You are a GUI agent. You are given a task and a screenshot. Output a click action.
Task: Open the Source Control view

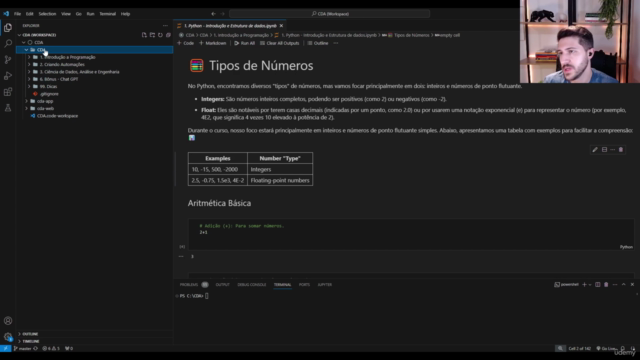pos(8,60)
